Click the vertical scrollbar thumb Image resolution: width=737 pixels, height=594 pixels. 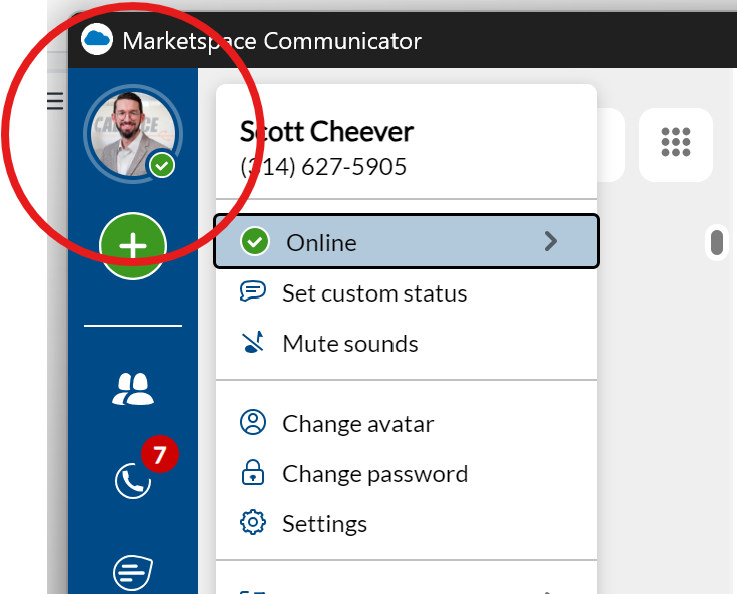[x=717, y=242]
